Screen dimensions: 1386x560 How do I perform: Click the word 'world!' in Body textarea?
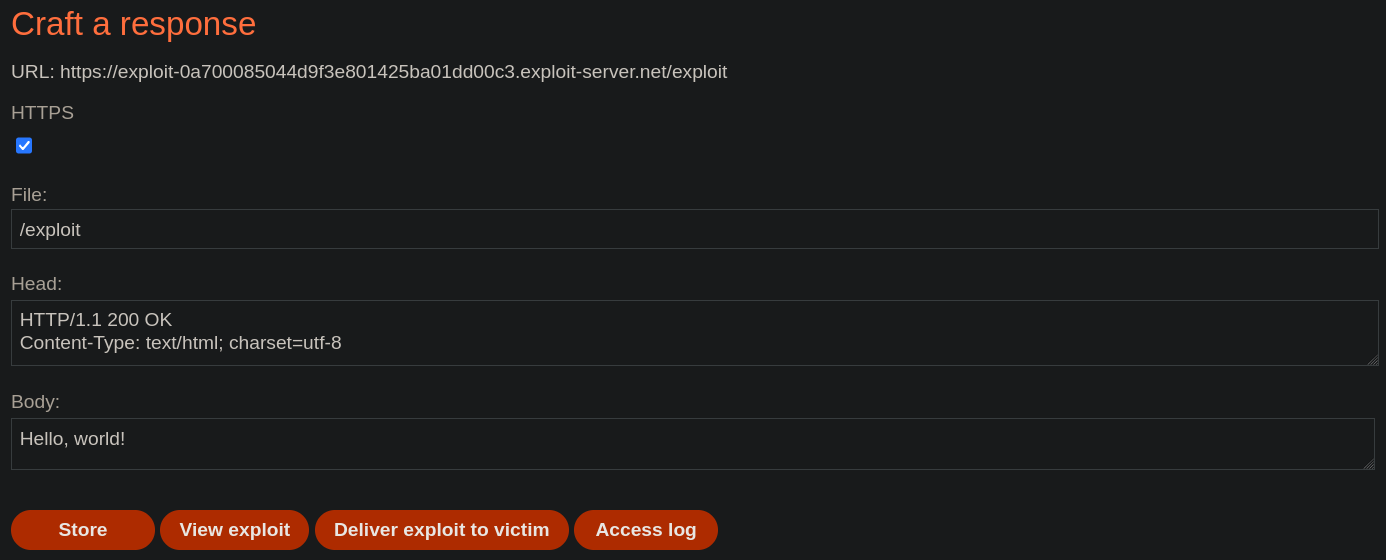(x=99, y=439)
